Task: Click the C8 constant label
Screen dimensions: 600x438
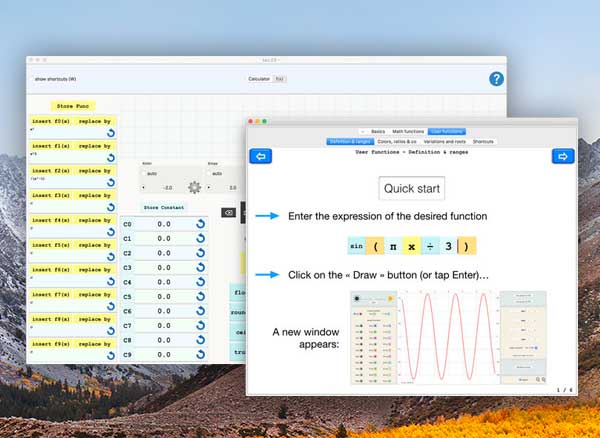Action: pos(127,340)
